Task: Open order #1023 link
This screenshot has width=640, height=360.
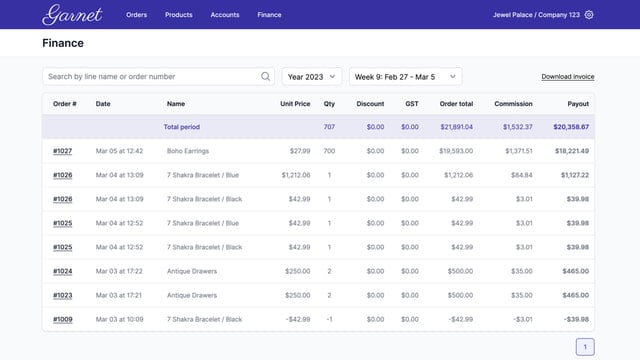Action: (62, 295)
